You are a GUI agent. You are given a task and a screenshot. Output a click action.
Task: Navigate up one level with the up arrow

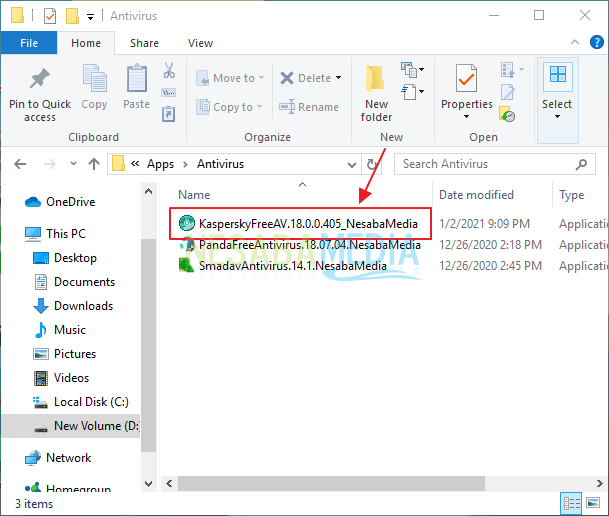tap(94, 164)
